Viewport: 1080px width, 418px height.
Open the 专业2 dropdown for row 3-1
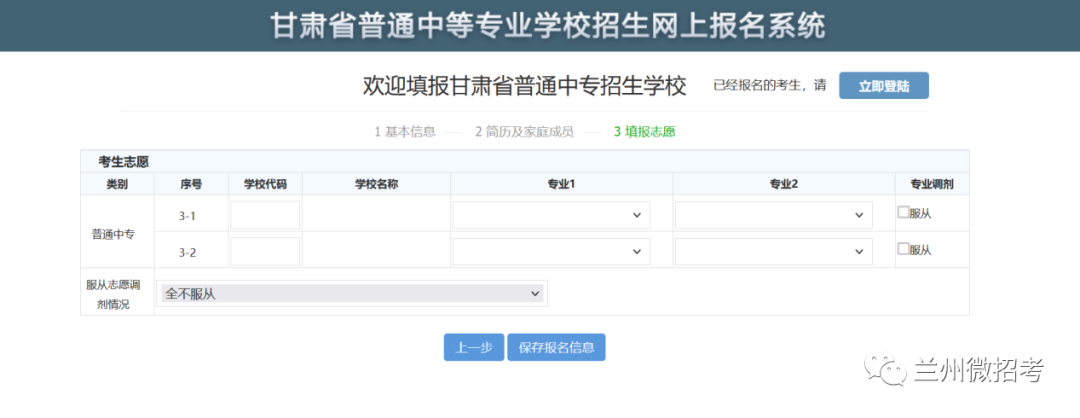point(773,215)
